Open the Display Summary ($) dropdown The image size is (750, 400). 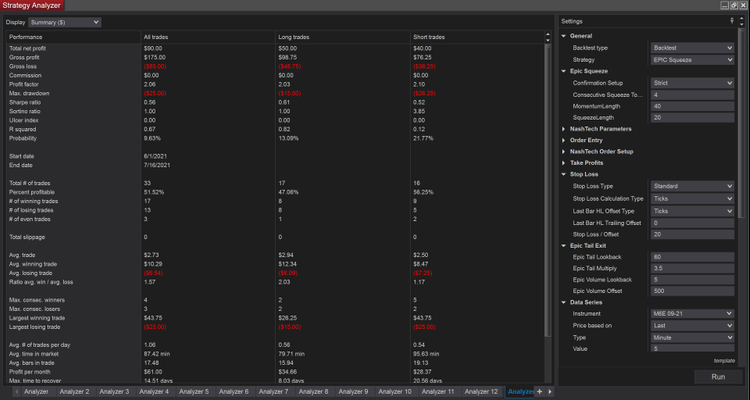pyautogui.click(x=66, y=21)
